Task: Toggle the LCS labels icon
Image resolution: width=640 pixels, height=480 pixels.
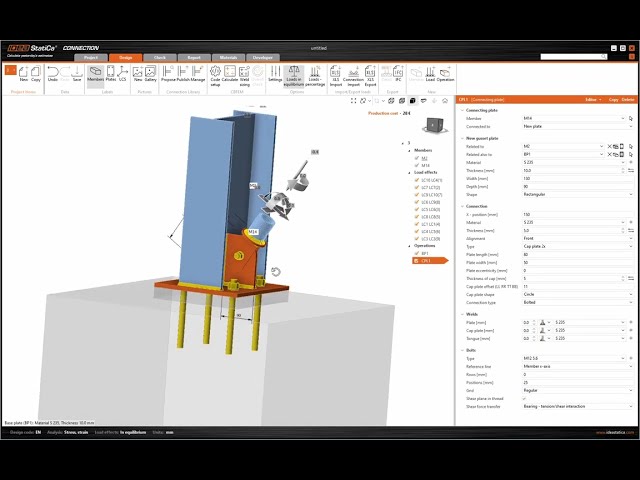Action: click(x=122, y=74)
